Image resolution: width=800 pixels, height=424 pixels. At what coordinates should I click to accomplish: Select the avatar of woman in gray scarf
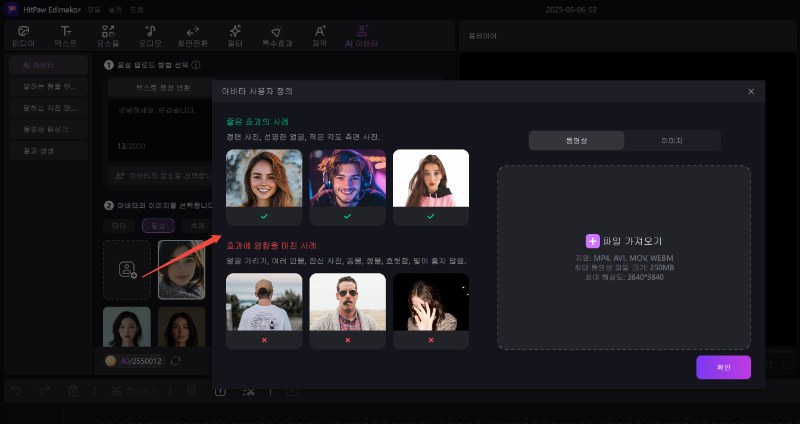(x=182, y=269)
